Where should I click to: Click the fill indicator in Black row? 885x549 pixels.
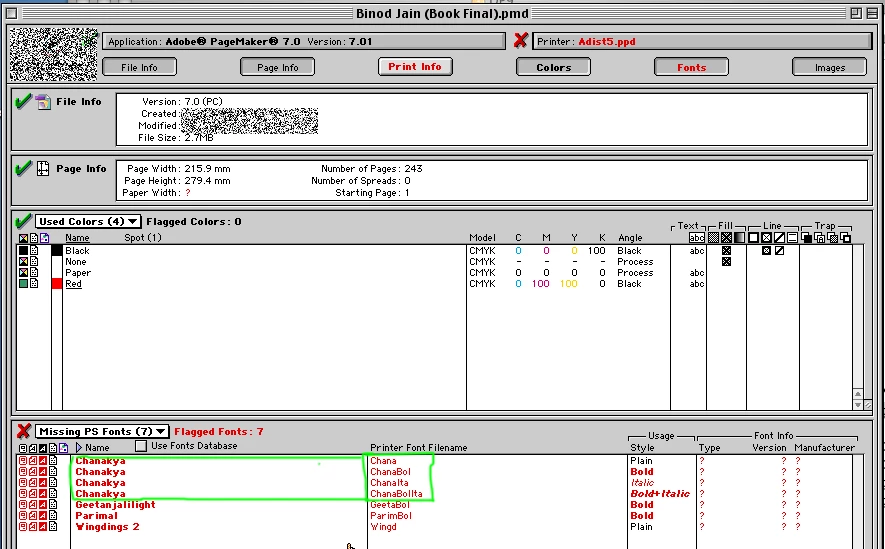click(x=726, y=251)
